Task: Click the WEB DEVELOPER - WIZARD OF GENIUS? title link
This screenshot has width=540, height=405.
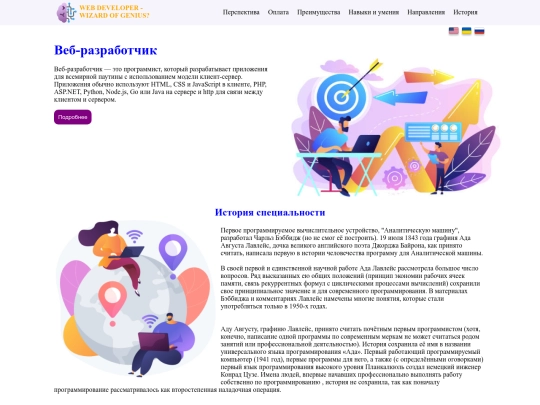Action: coord(114,12)
